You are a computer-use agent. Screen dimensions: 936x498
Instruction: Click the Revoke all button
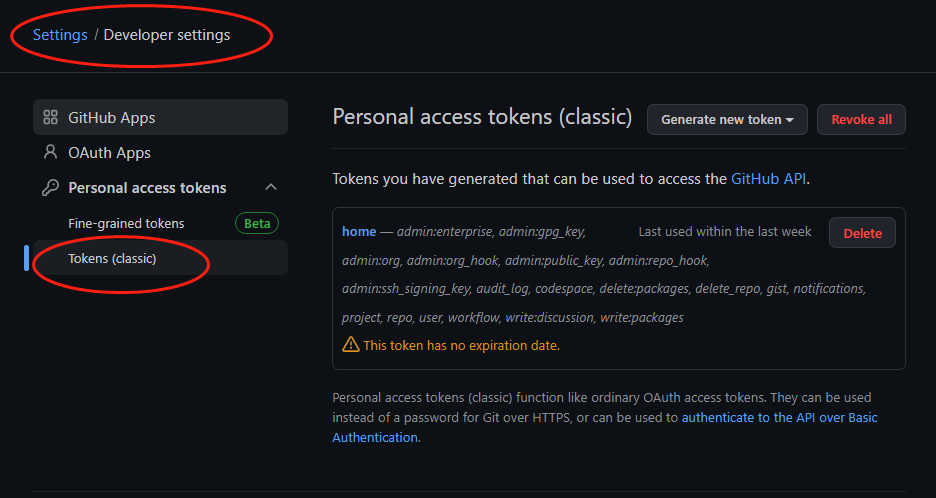coord(861,119)
